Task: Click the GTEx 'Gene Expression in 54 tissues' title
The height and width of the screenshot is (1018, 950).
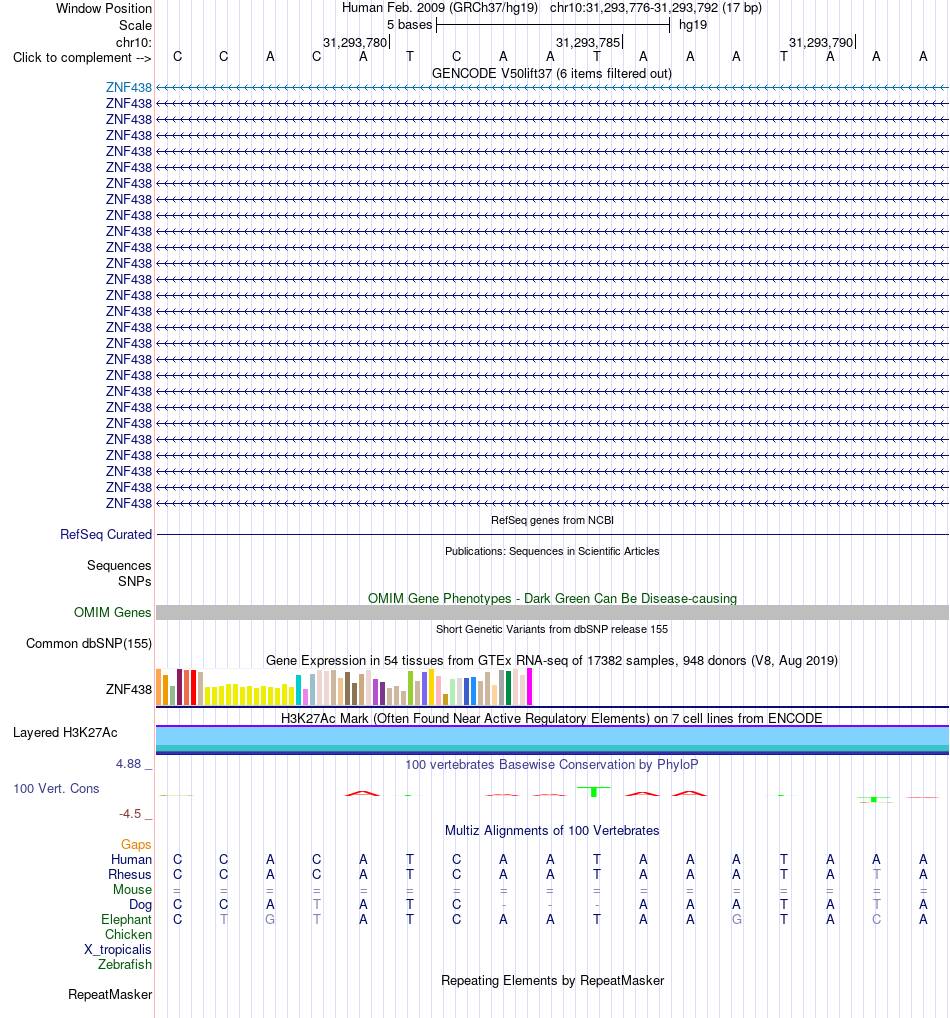Action: coord(552,660)
